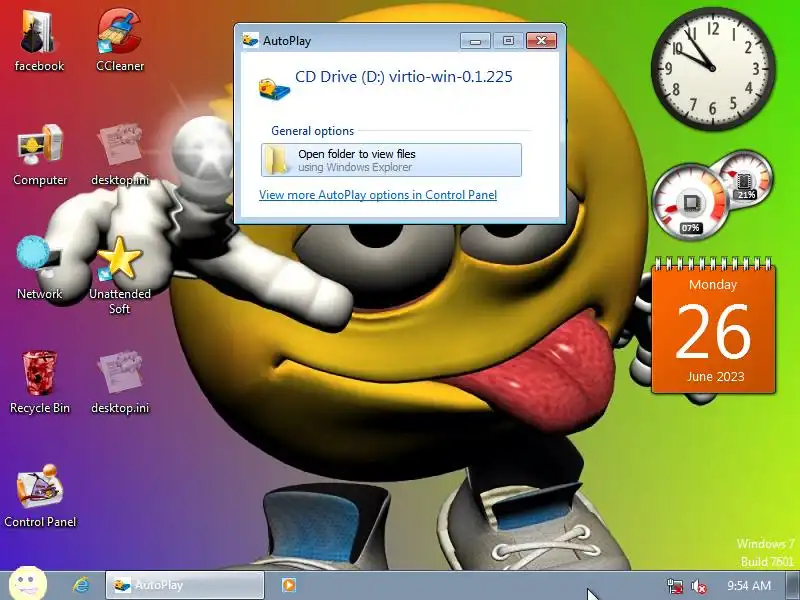Choose Open folder to view files
The width and height of the screenshot is (800, 600).
pos(391,160)
